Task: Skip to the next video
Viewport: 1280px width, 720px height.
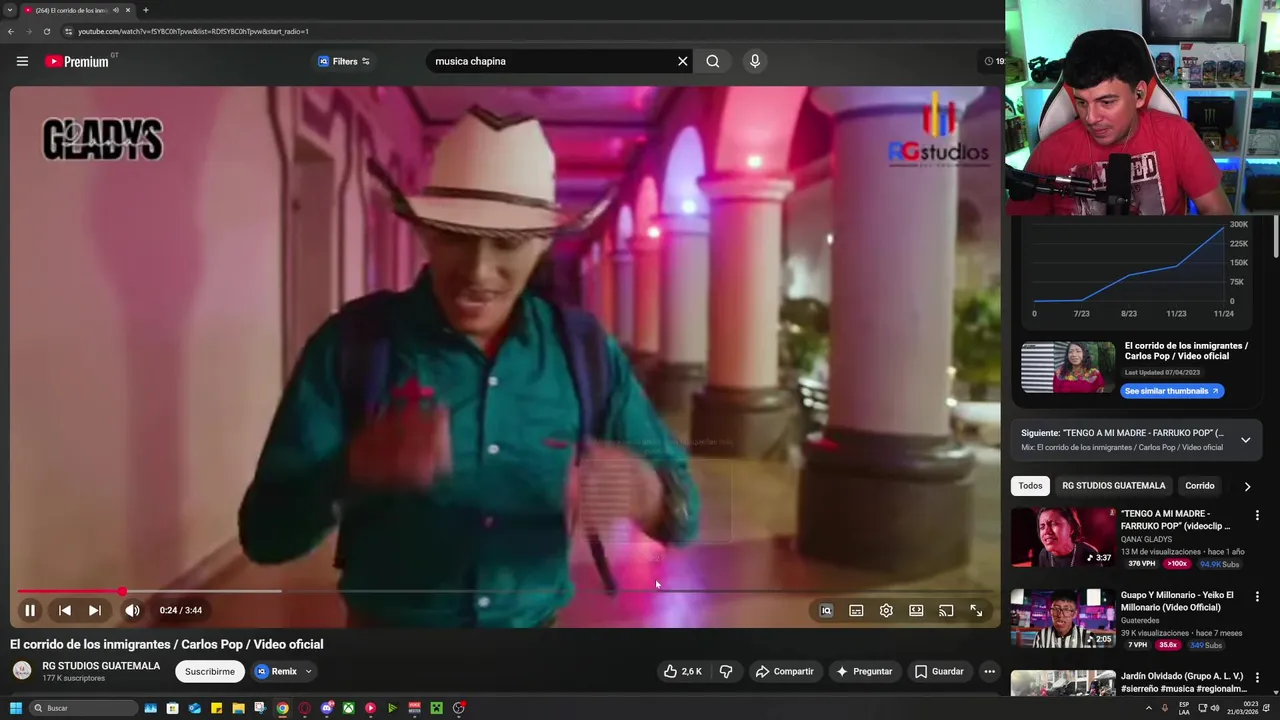Action: tap(95, 610)
